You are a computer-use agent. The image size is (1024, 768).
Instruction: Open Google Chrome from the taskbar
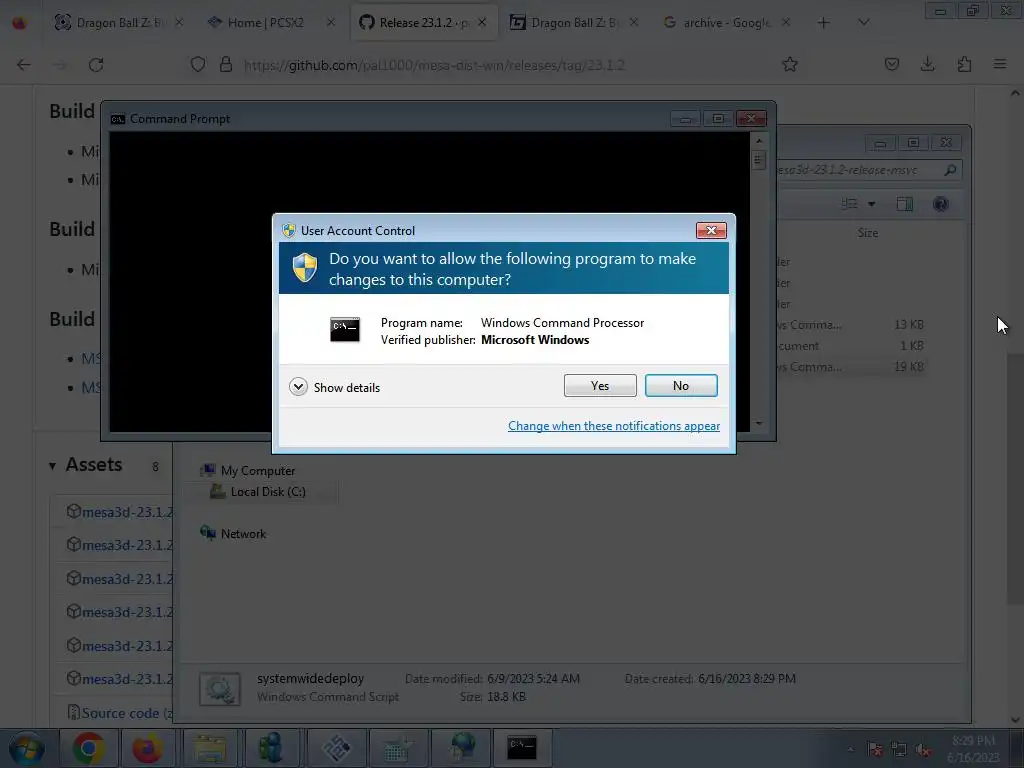click(89, 748)
